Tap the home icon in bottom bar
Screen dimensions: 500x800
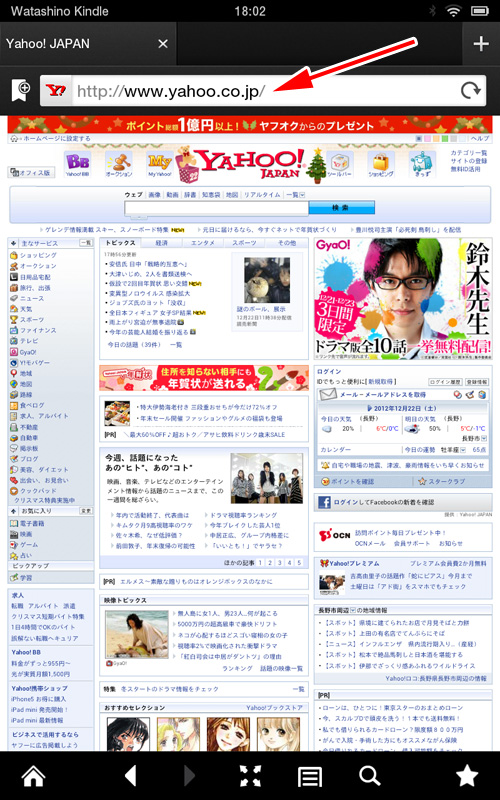[34, 776]
